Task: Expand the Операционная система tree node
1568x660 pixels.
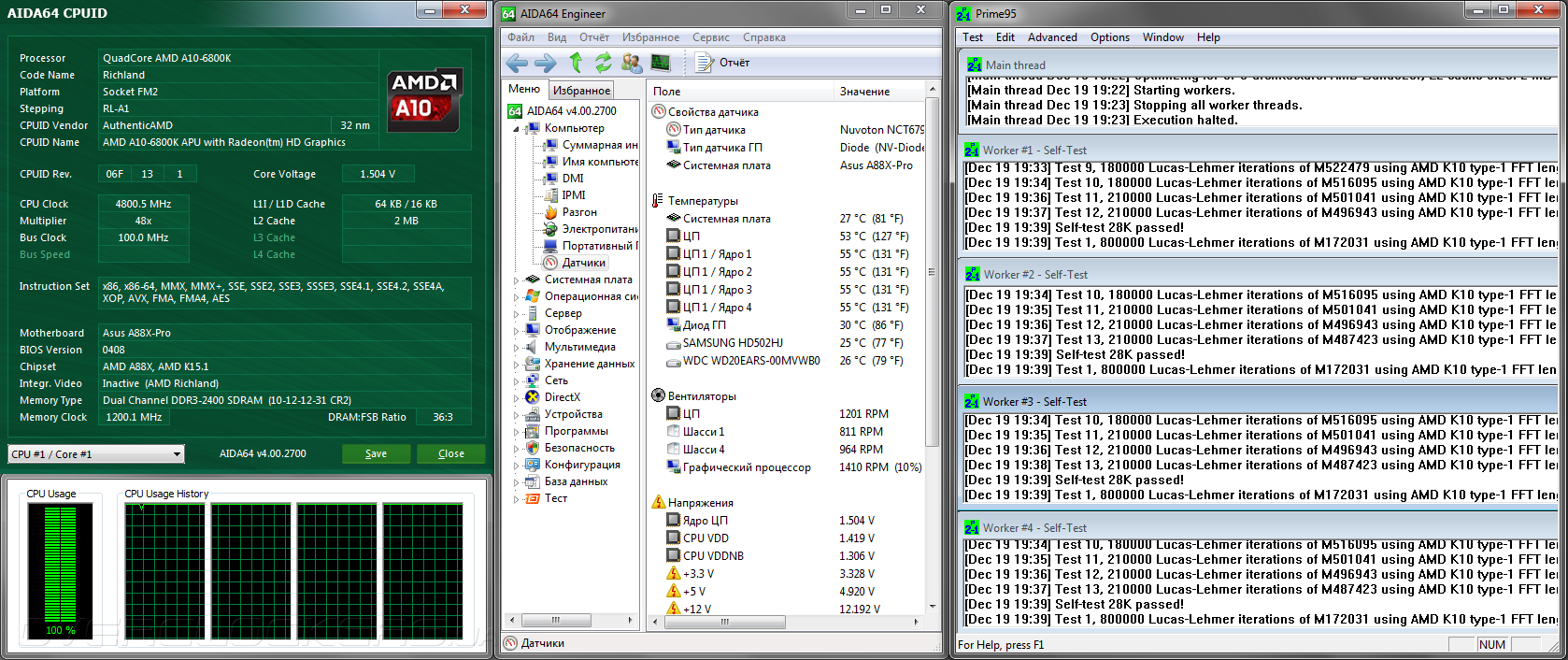Action: 516,297
